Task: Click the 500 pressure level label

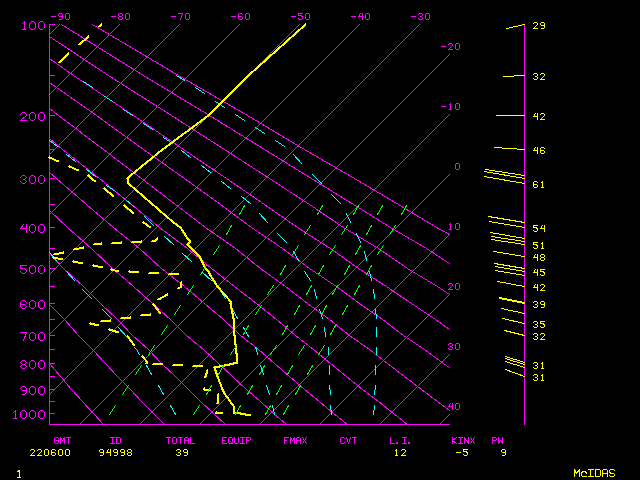Action: click(33, 270)
